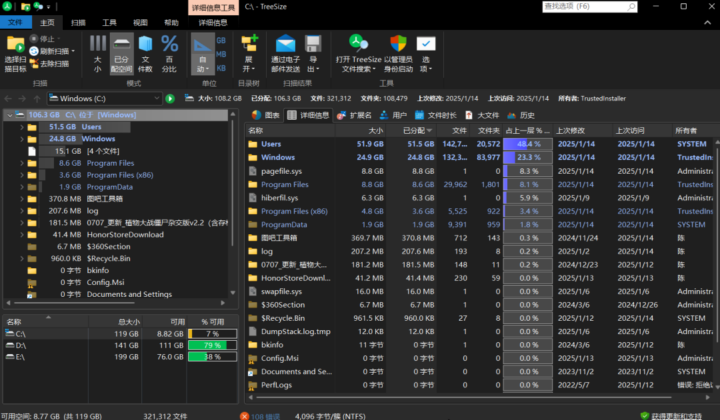Open the 图表 (Chart) view tab
Viewport: 720px width, 420px height.
point(266,115)
